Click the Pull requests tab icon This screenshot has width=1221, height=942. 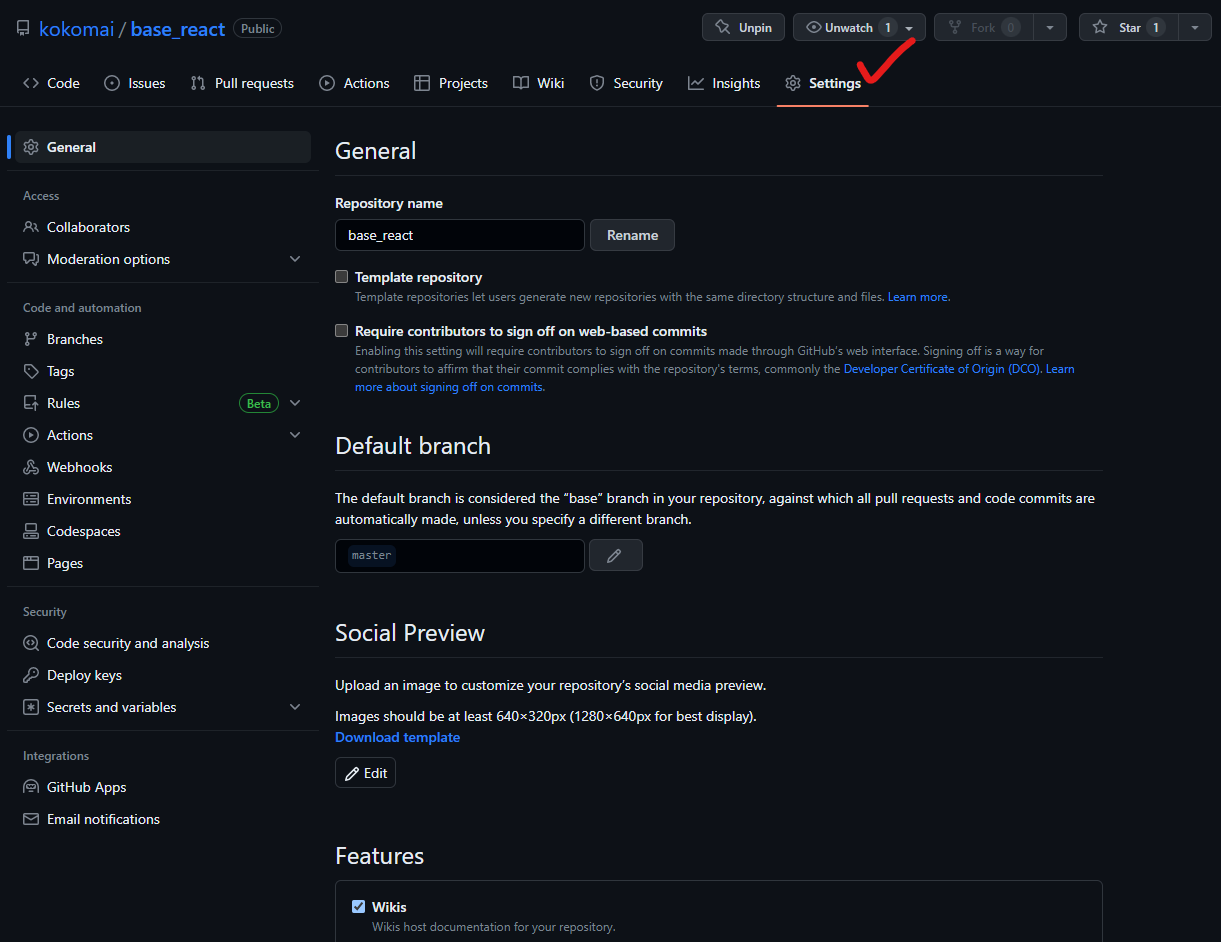[198, 83]
